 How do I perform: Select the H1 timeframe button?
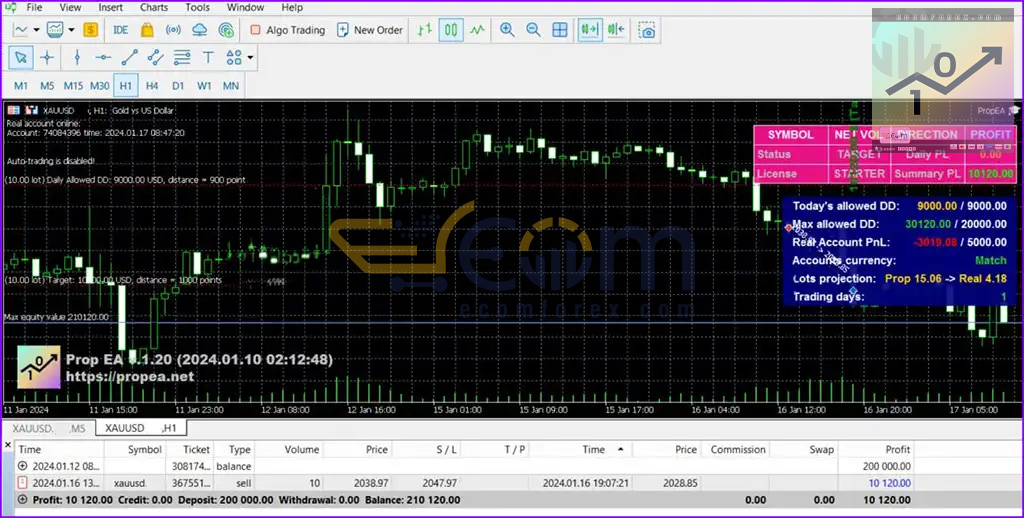click(x=125, y=86)
